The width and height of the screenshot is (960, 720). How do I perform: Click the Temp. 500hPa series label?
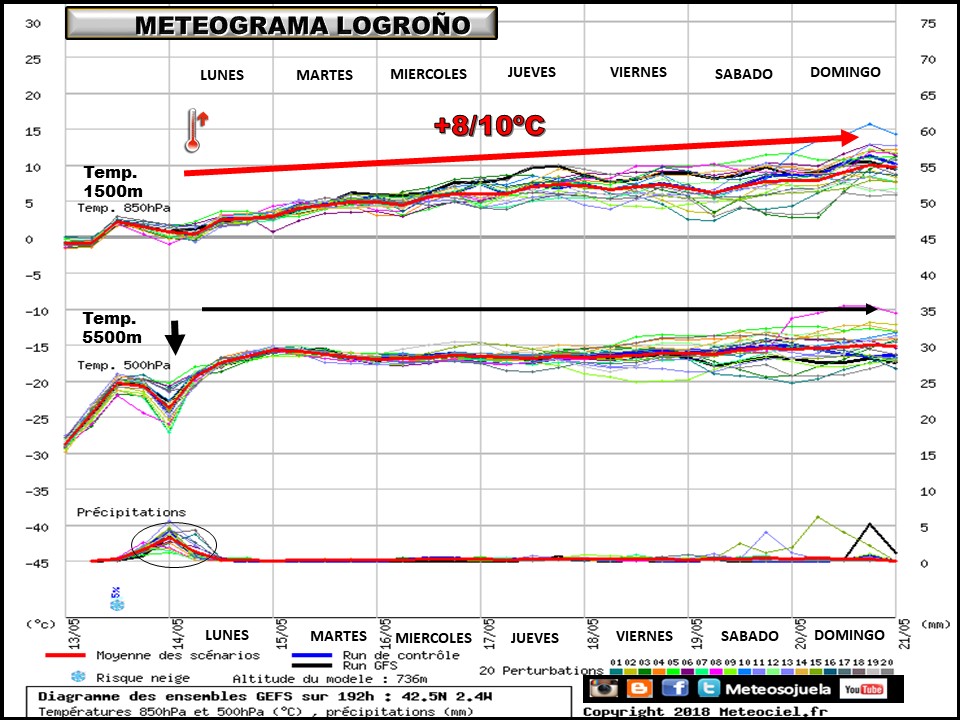124,365
